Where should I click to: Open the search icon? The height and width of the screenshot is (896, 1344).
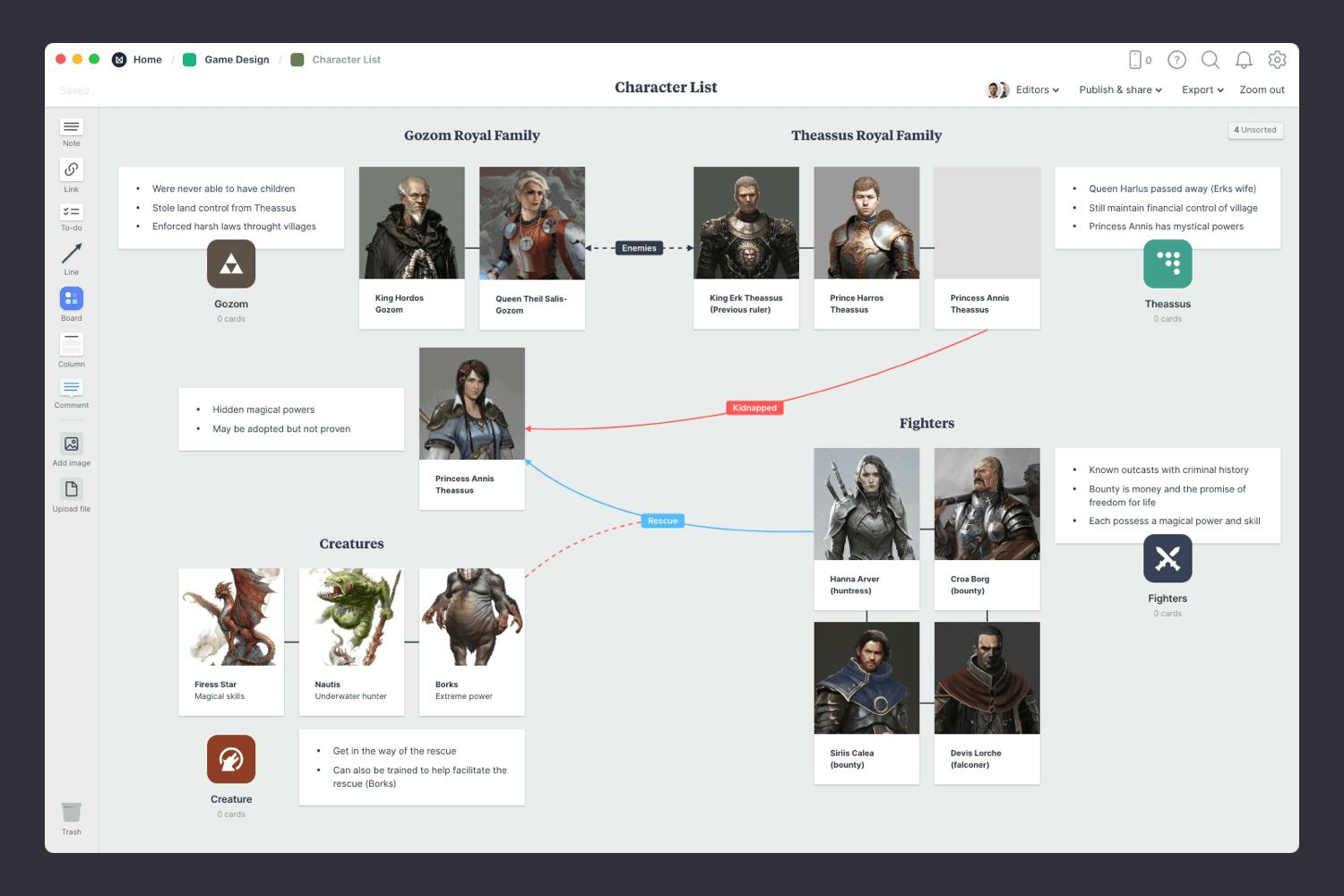click(1210, 60)
